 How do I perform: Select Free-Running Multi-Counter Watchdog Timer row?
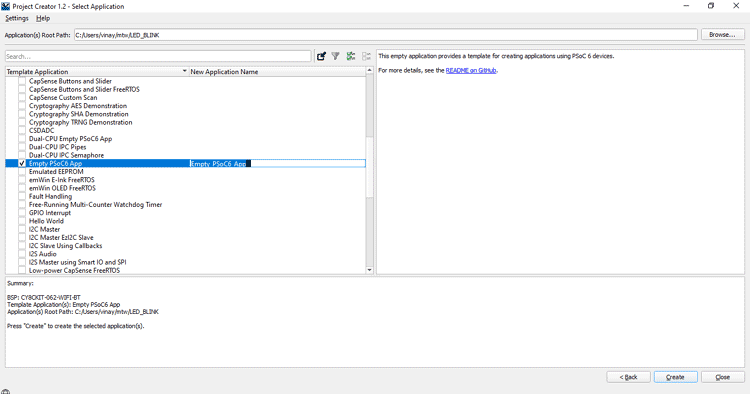[95, 205]
